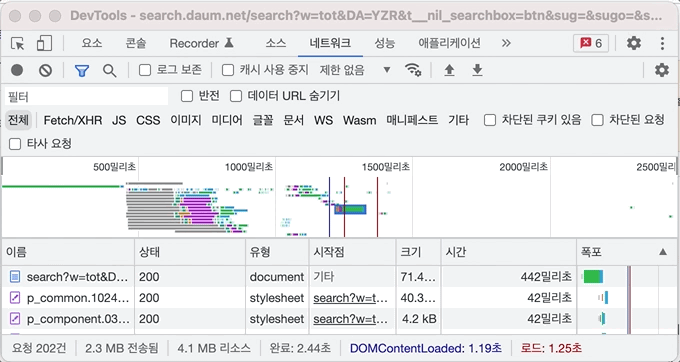The image size is (680, 362).
Task: Check the 차단된 쿠키 있음 checkbox
Action: pos(490,120)
